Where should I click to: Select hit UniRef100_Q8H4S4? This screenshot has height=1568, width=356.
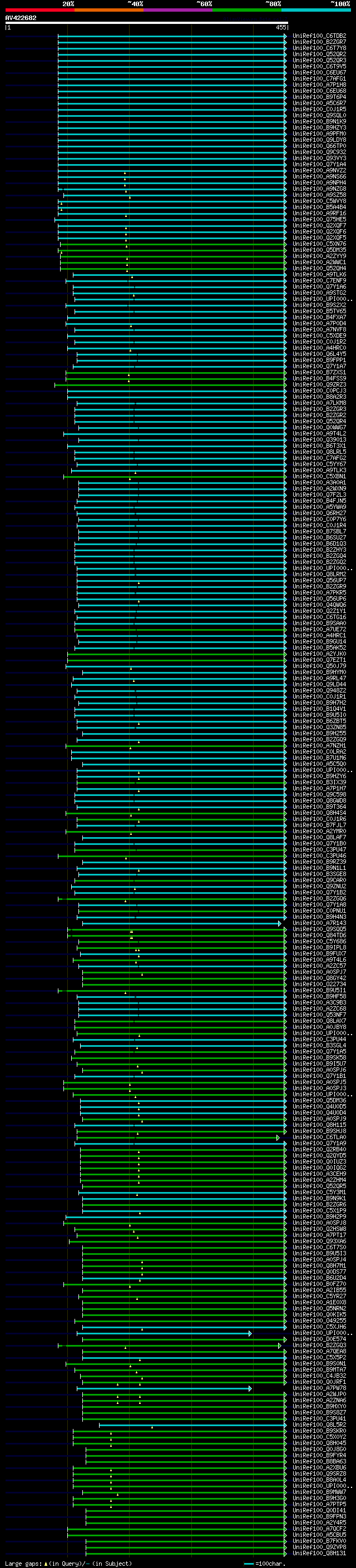(x=319, y=813)
